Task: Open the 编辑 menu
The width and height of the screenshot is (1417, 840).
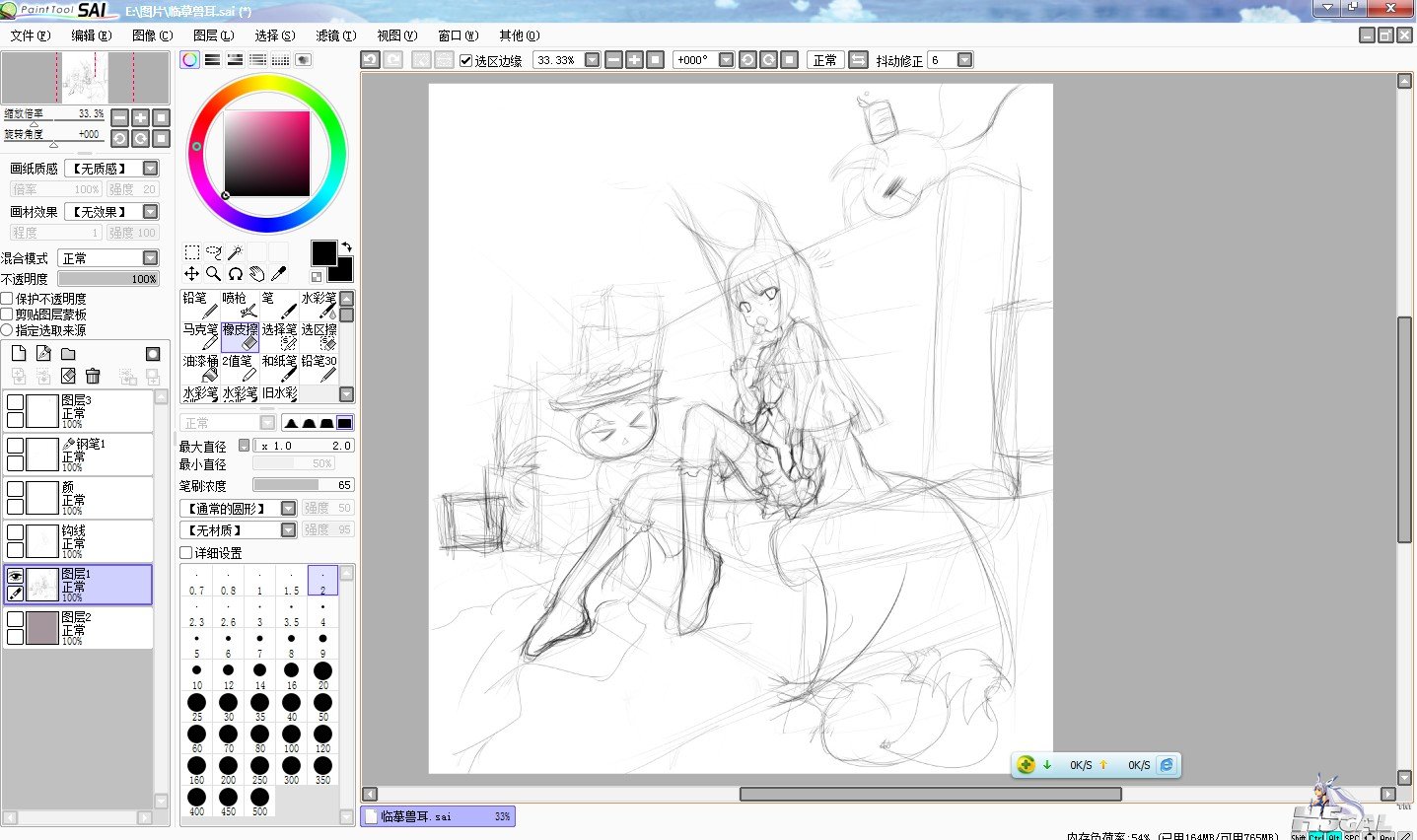Action: pos(92,35)
